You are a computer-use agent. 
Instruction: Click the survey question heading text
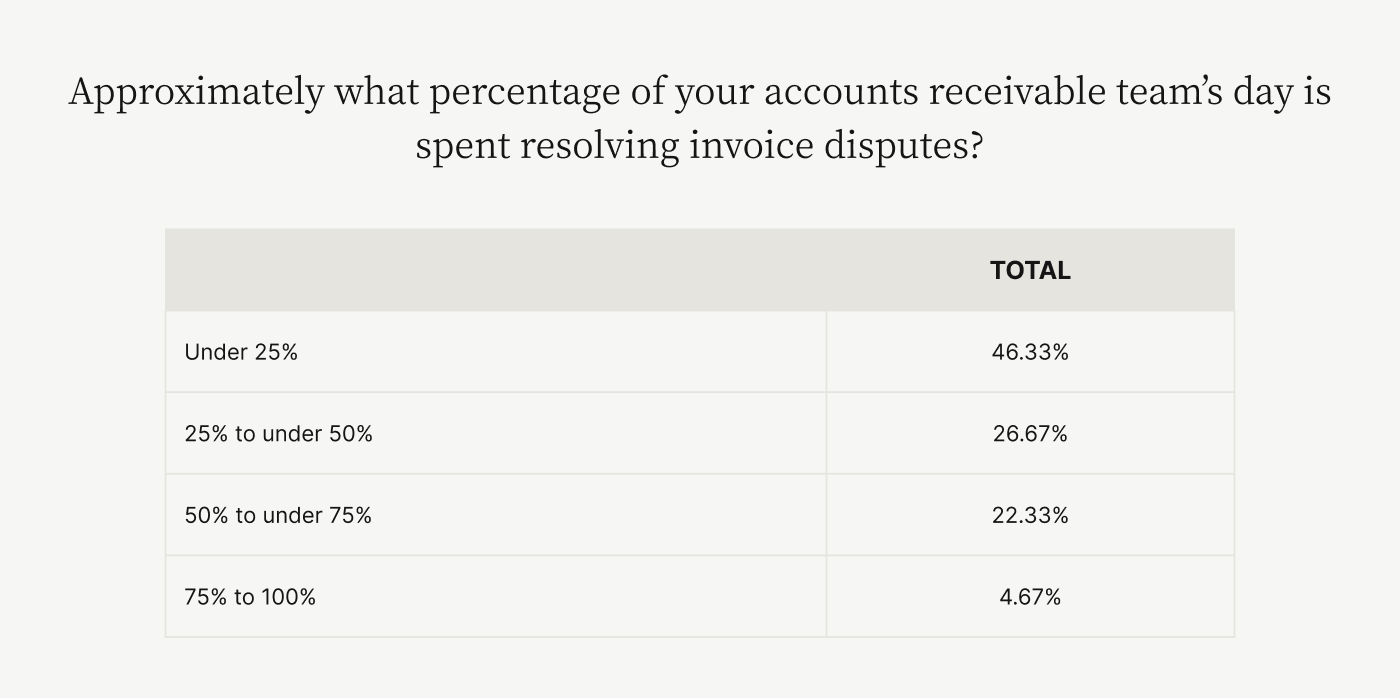tap(700, 119)
